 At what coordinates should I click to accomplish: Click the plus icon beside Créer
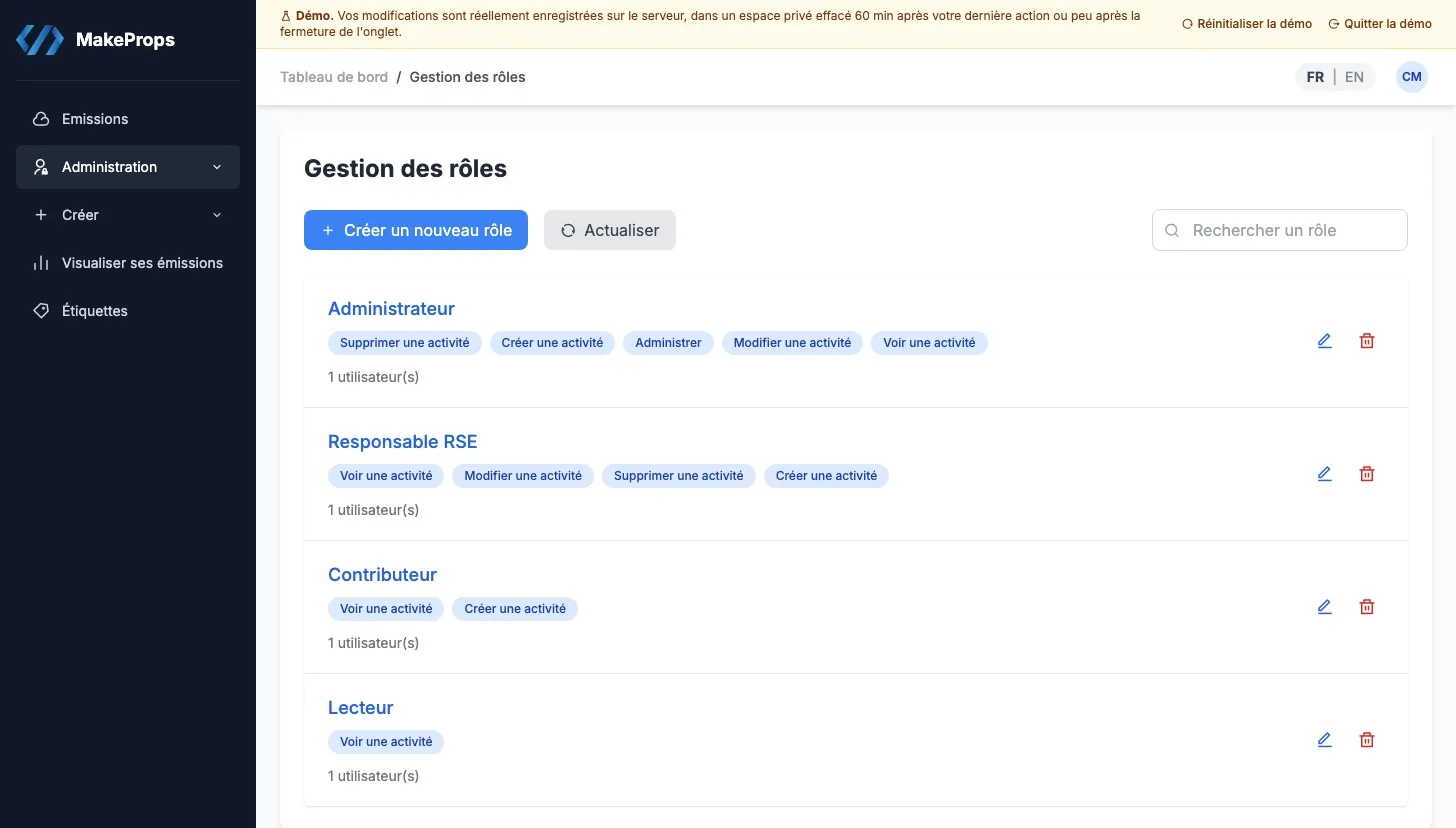point(41,215)
